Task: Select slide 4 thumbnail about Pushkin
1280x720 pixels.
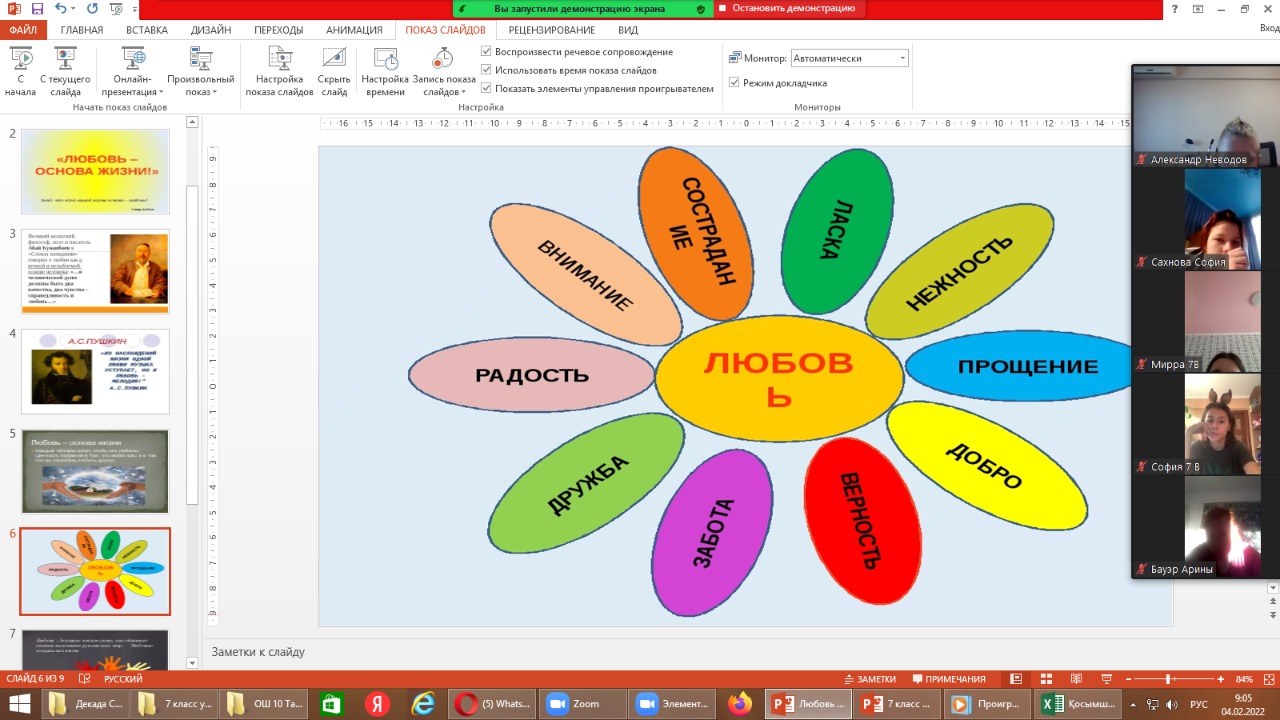Action: click(95, 371)
